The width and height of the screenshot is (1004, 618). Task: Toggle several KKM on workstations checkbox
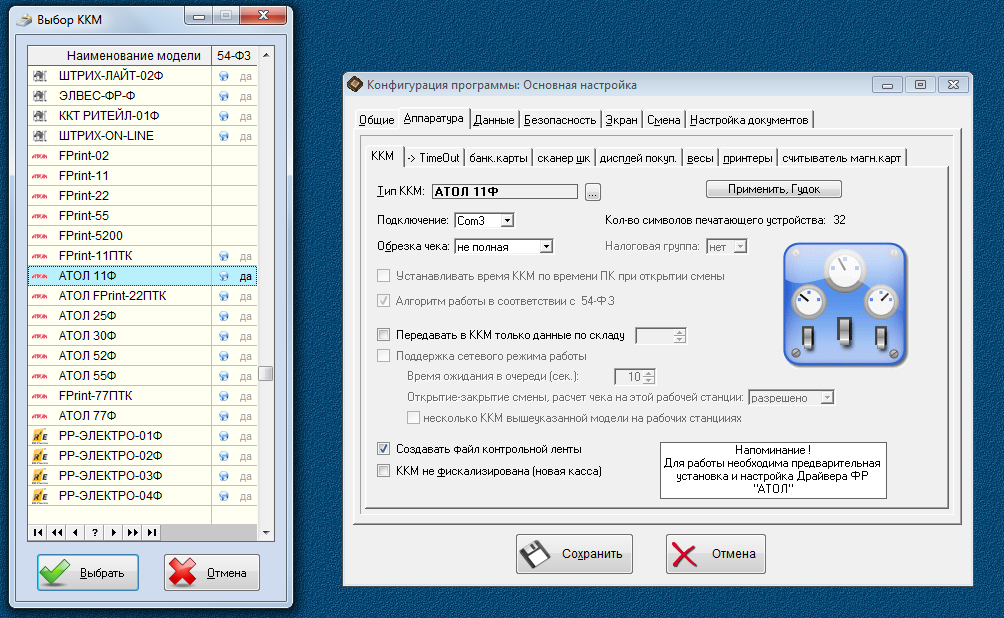click(x=414, y=418)
